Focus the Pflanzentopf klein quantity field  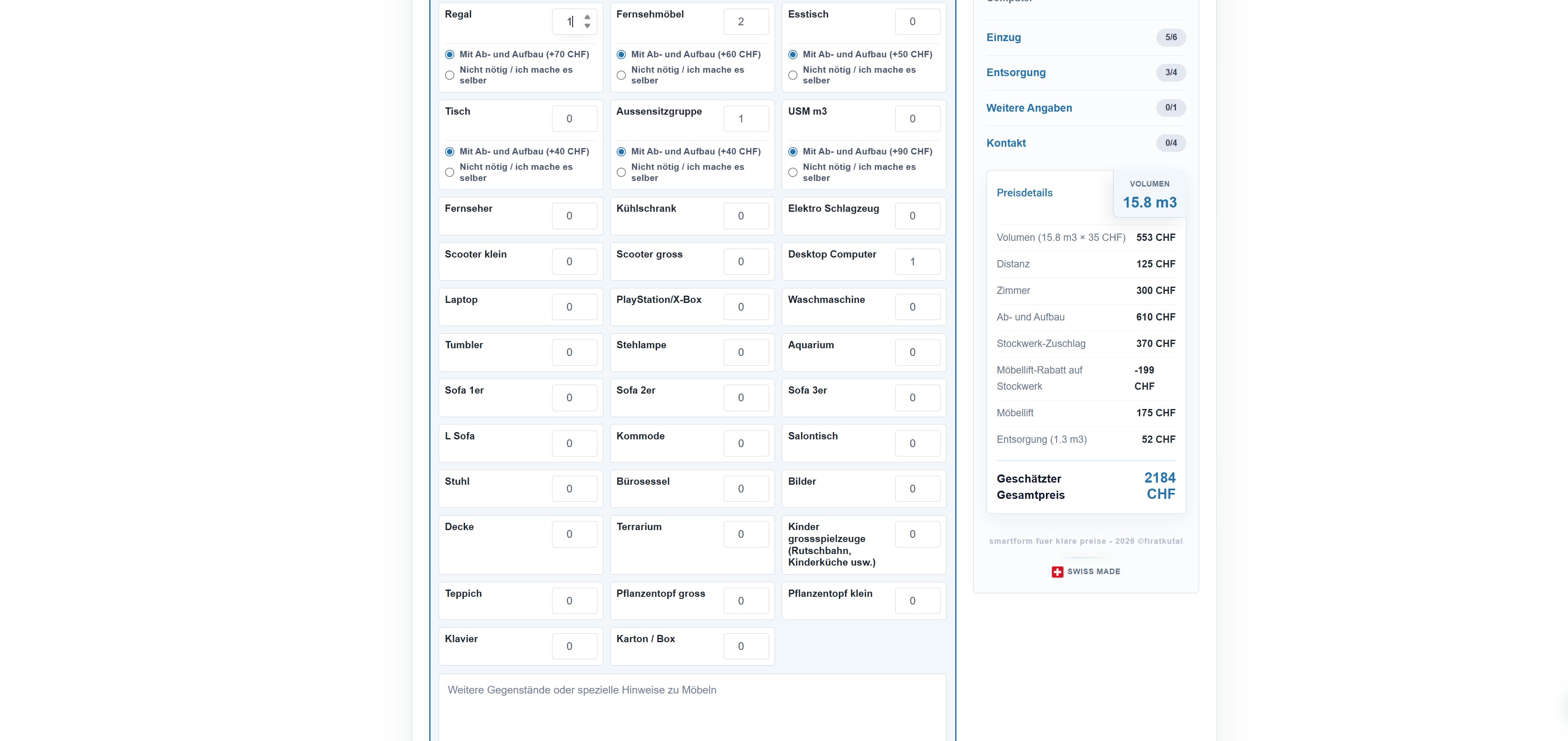pyautogui.click(x=917, y=601)
